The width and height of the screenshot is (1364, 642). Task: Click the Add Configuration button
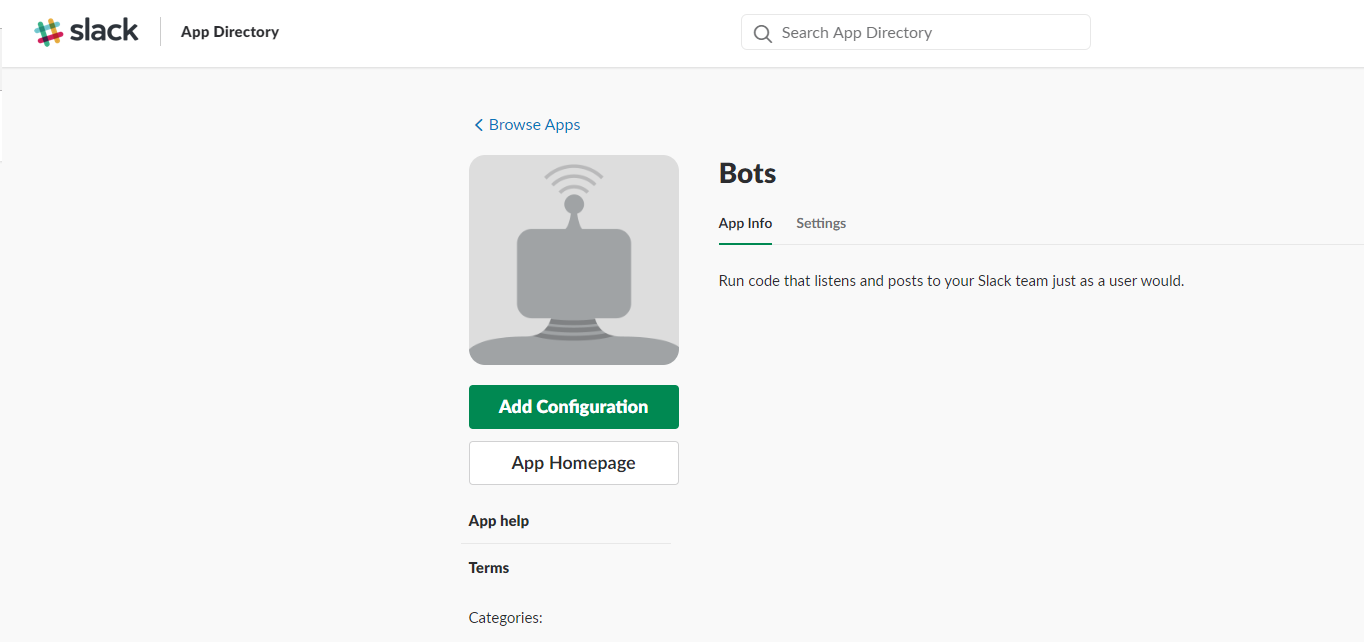pos(574,407)
